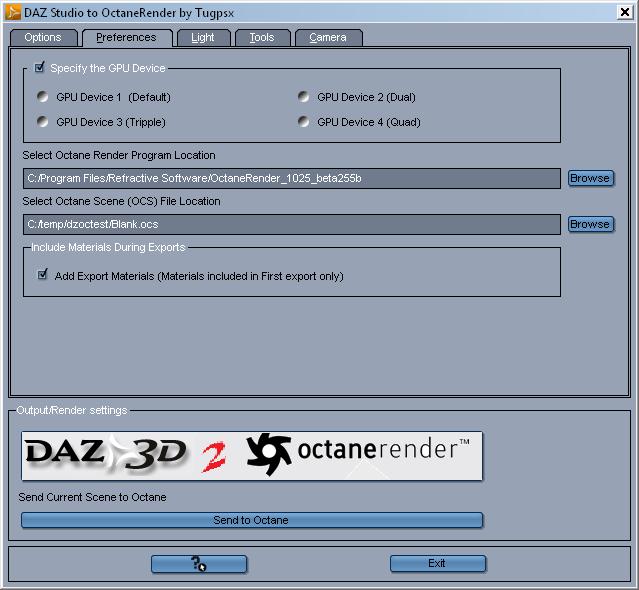This screenshot has width=639, height=590.
Task: Open the Camera tab
Action: 328,38
